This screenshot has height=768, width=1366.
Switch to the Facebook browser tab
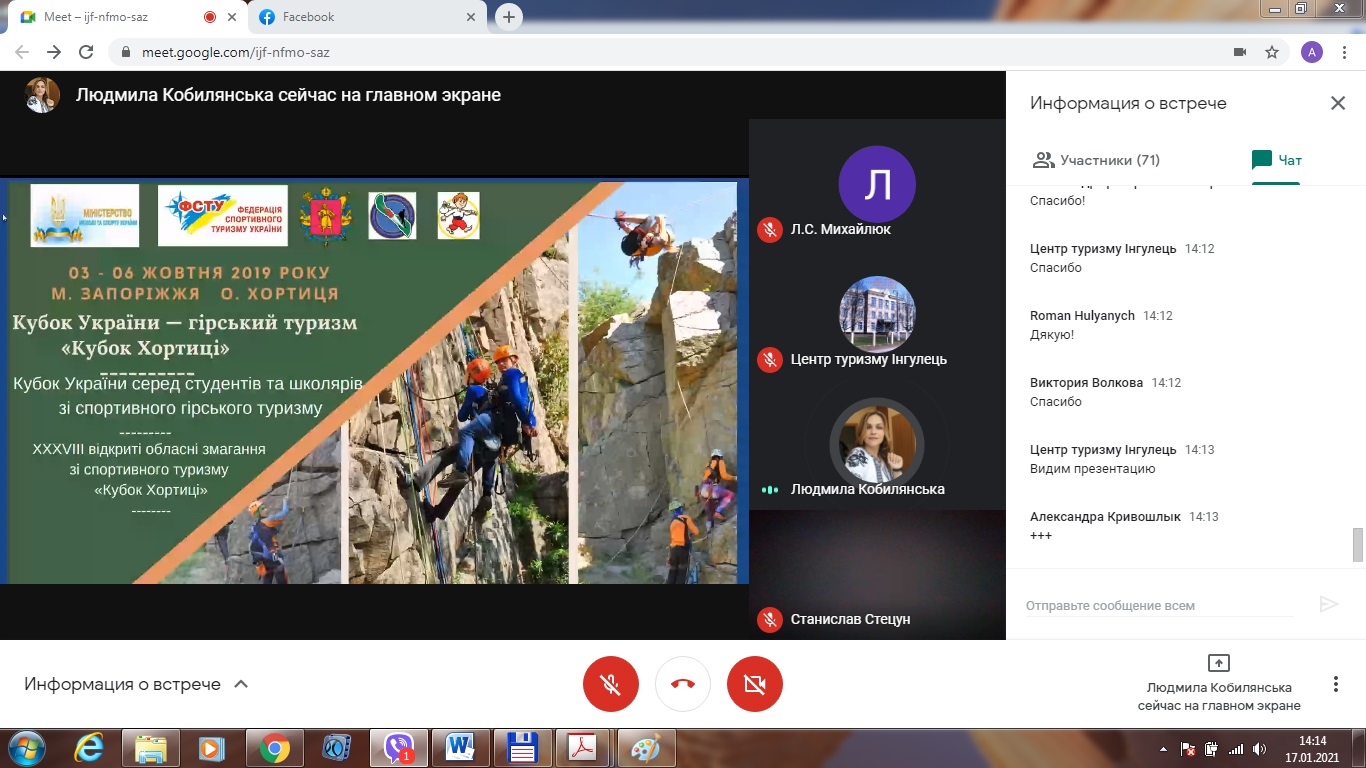(x=366, y=17)
